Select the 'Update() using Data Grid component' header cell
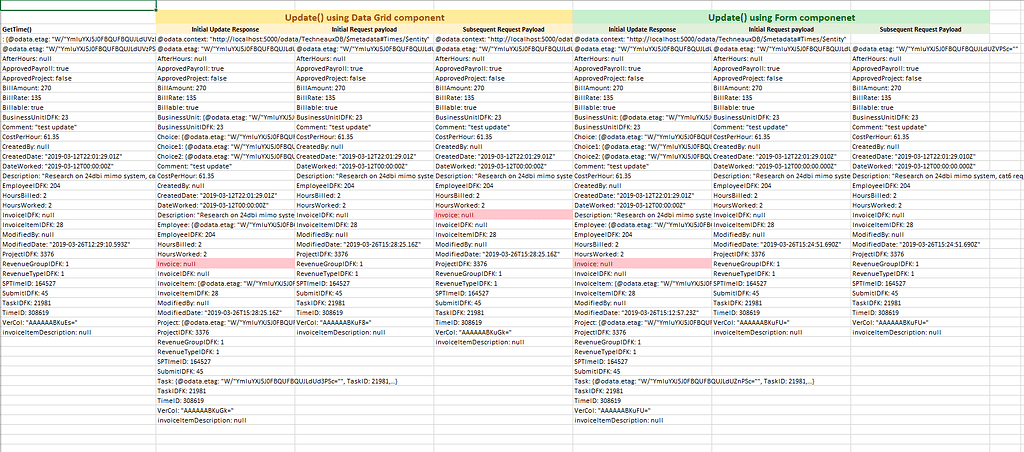 364,18
